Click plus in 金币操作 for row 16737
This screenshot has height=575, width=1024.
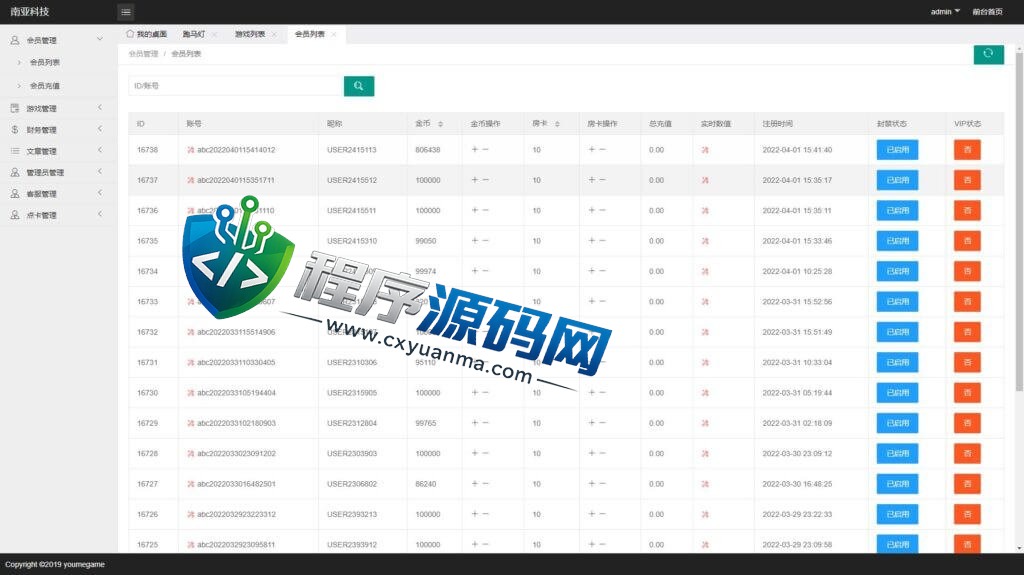pyautogui.click(x=475, y=180)
